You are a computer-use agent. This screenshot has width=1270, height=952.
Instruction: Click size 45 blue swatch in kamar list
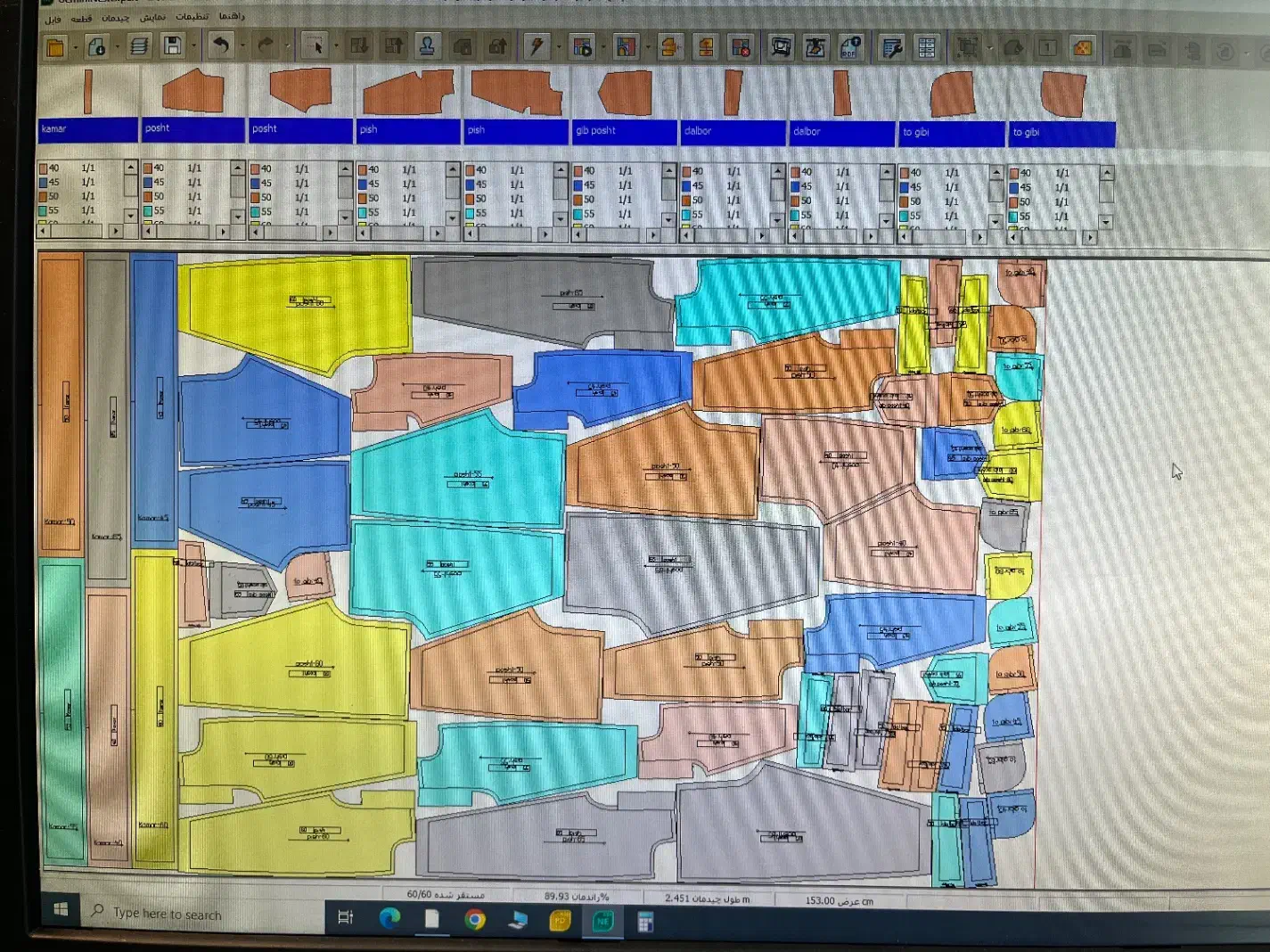pyautogui.click(x=44, y=182)
